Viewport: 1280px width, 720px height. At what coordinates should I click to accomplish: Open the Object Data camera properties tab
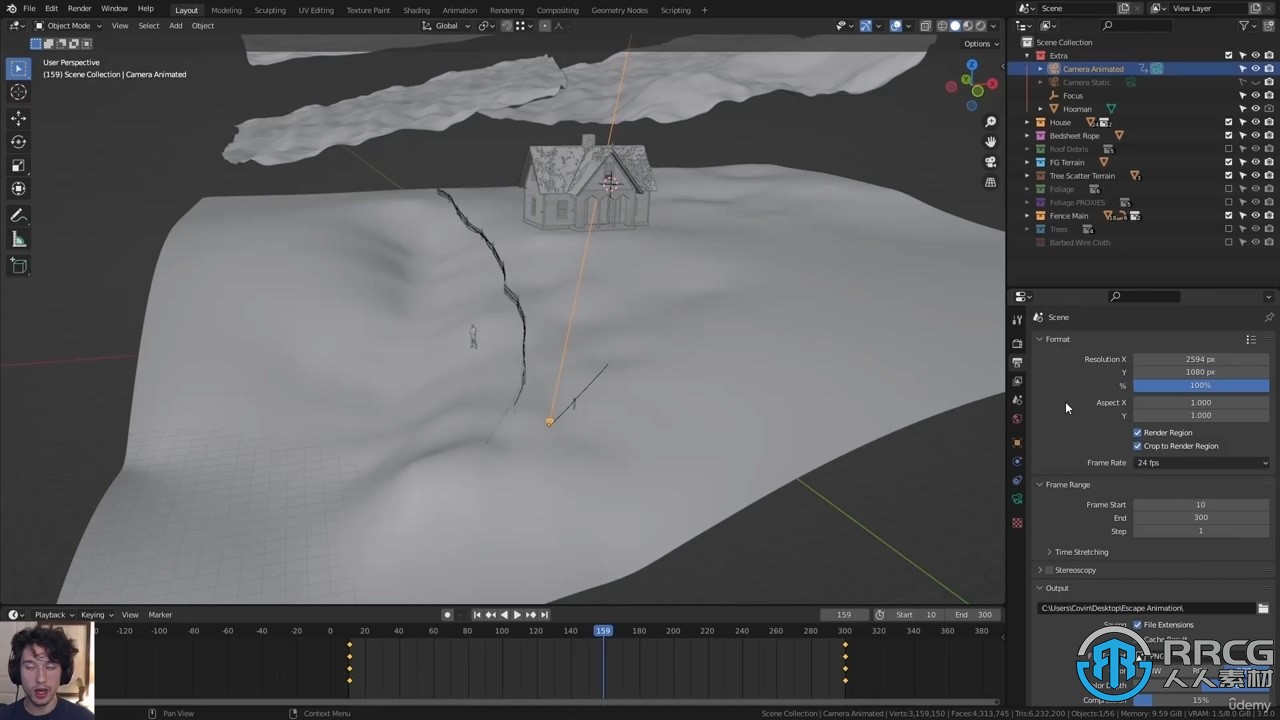pyautogui.click(x=1017, y=499)
